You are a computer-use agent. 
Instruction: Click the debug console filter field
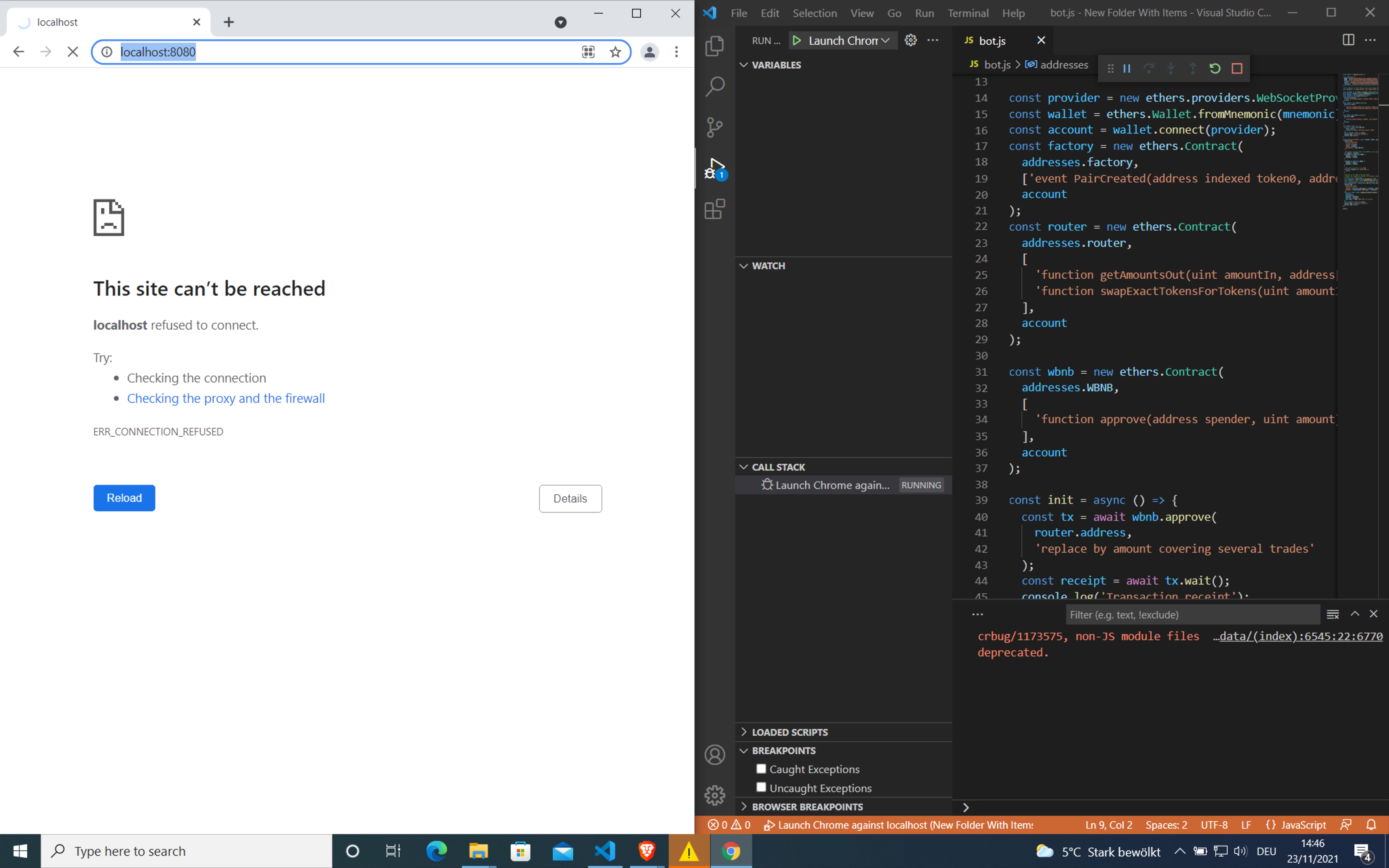1192,614
